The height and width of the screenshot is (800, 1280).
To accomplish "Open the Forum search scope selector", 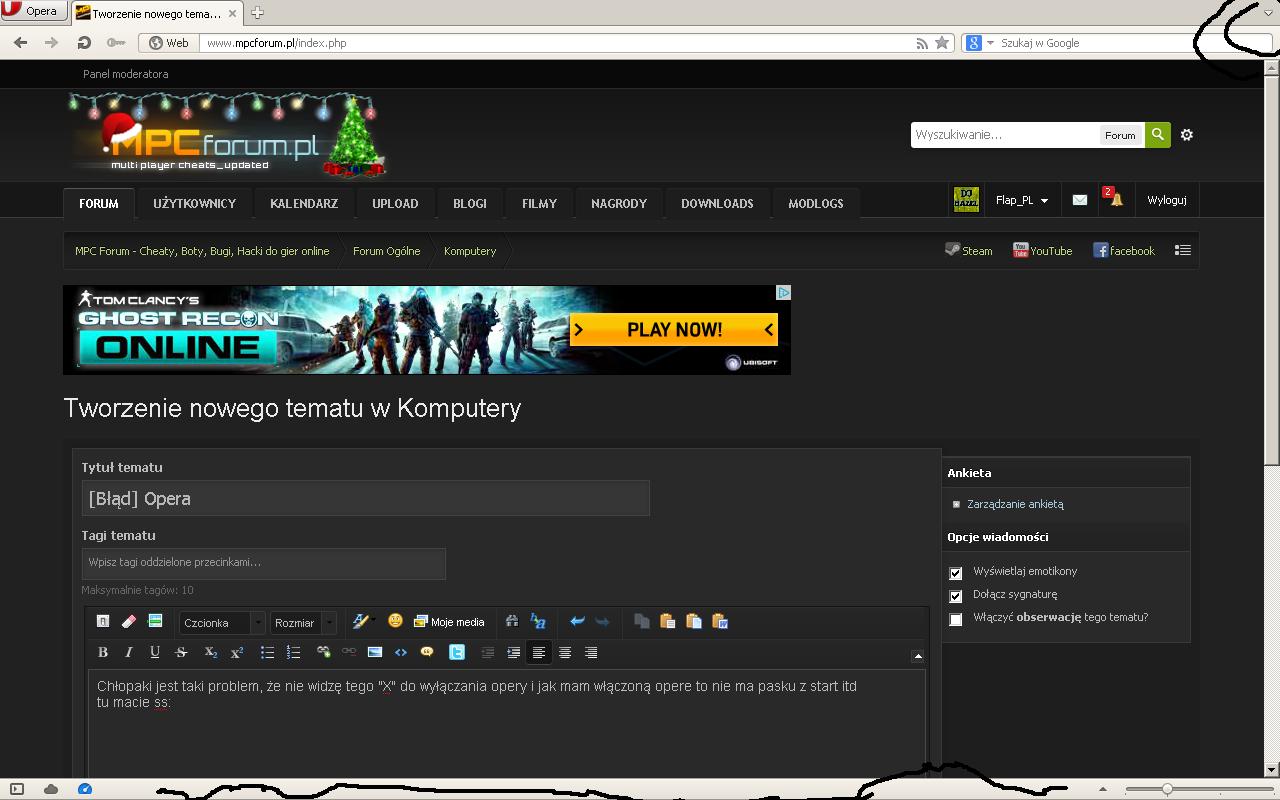I will click(1120, 135).
